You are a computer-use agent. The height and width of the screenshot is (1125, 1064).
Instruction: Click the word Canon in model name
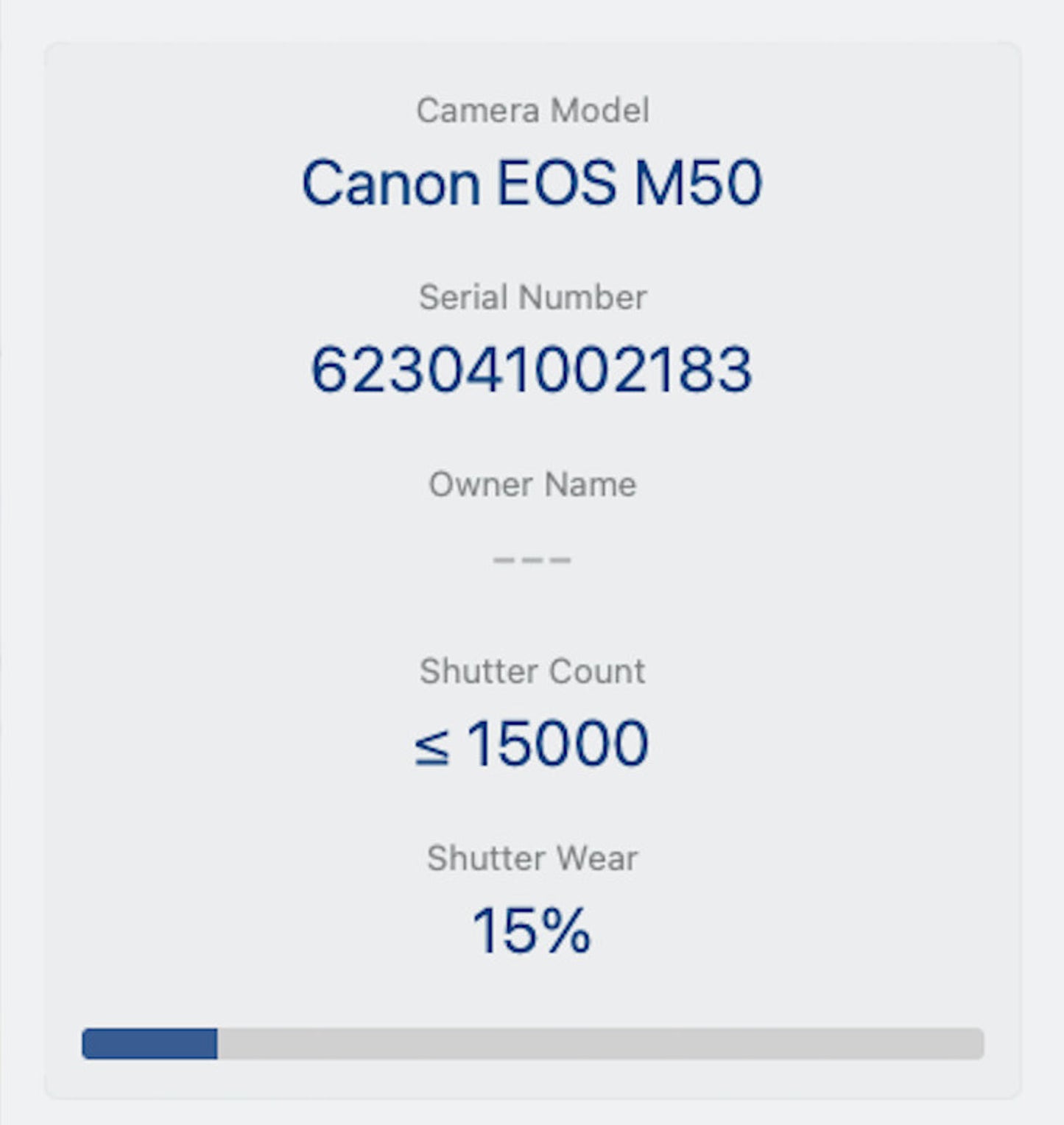[390, 183]
